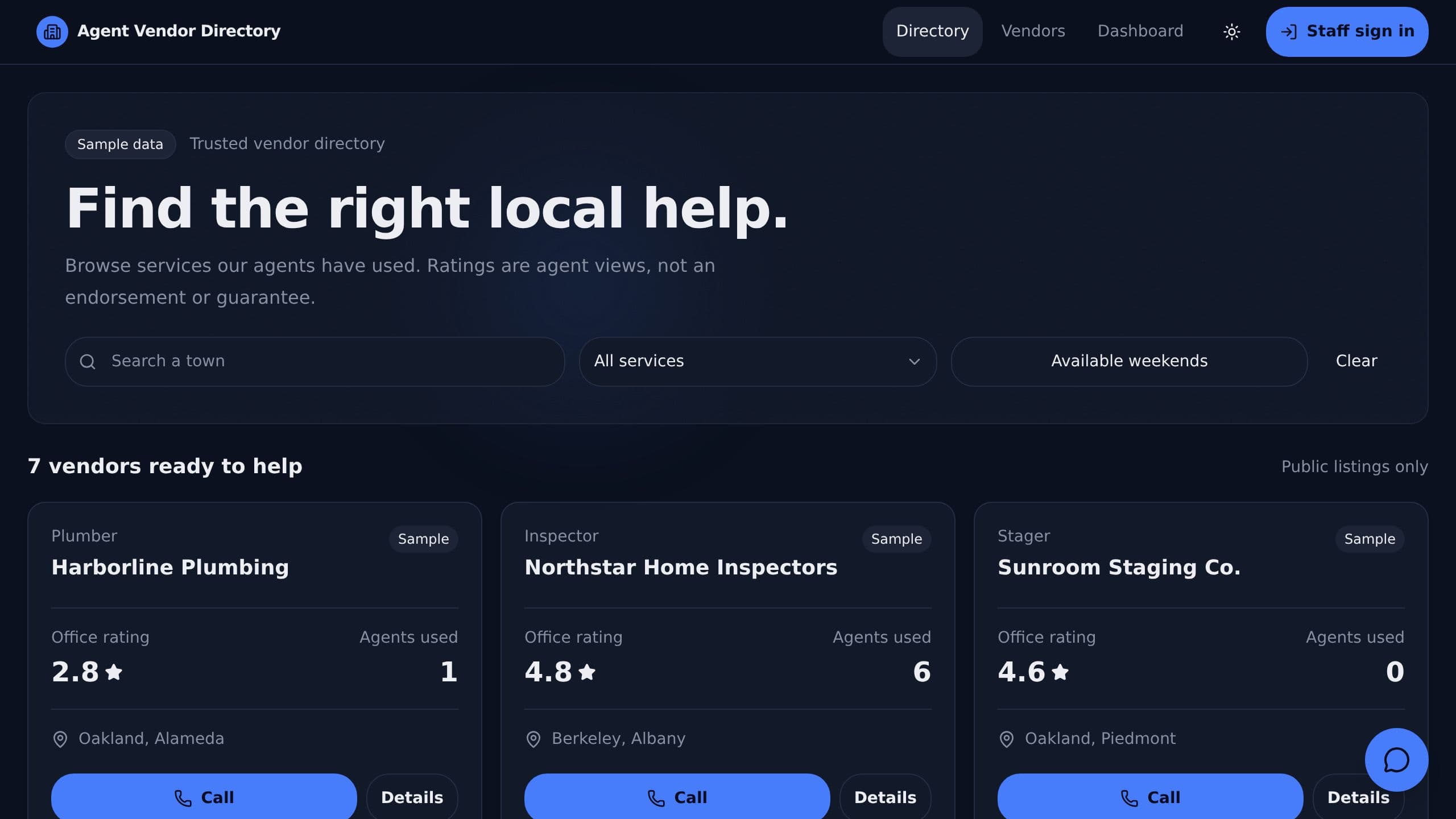
Task: Click Sample badge on Northstar Home Inspectors card
Action: 896,539
